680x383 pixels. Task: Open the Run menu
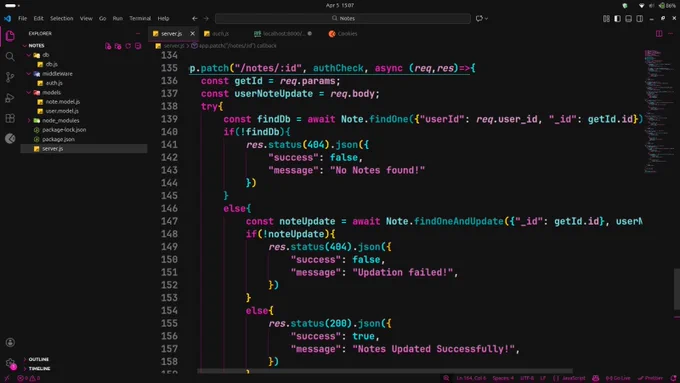click(118, 19)
